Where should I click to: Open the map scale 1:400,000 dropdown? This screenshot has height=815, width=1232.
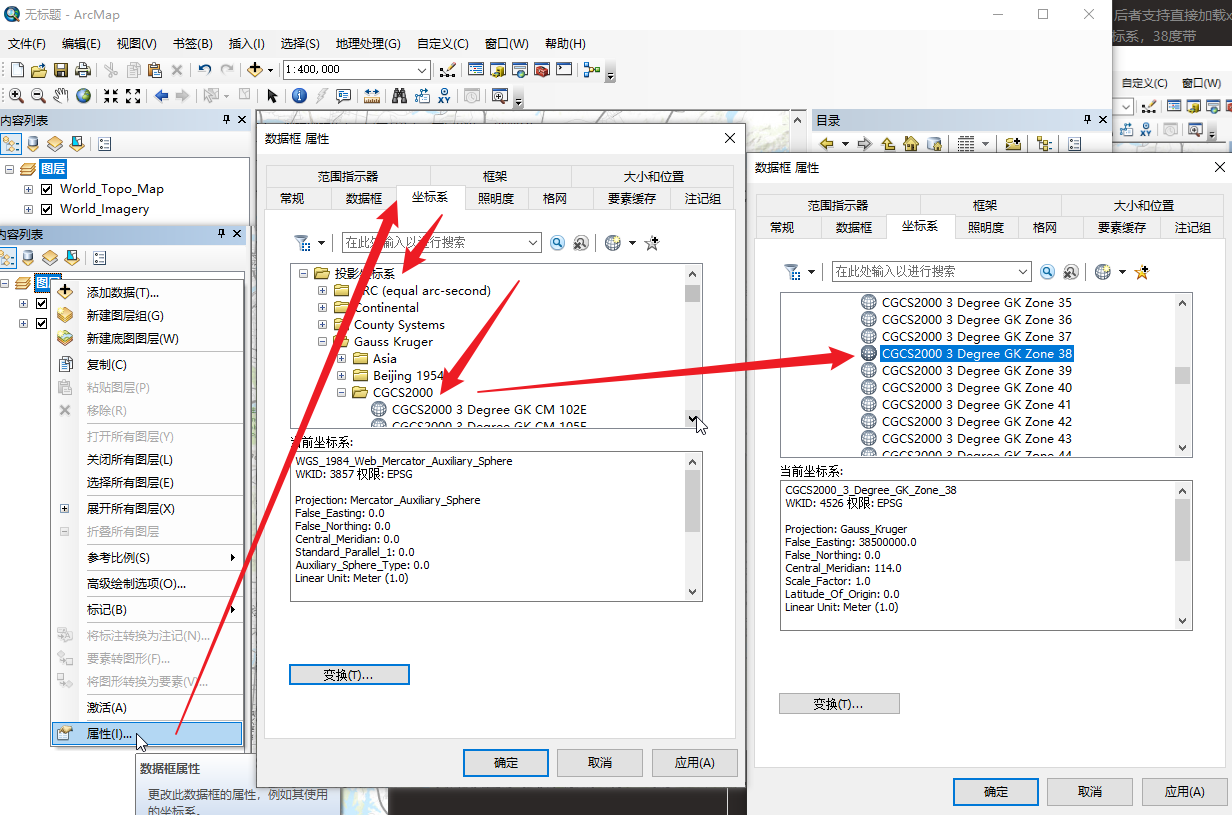[x=422, y=70]
